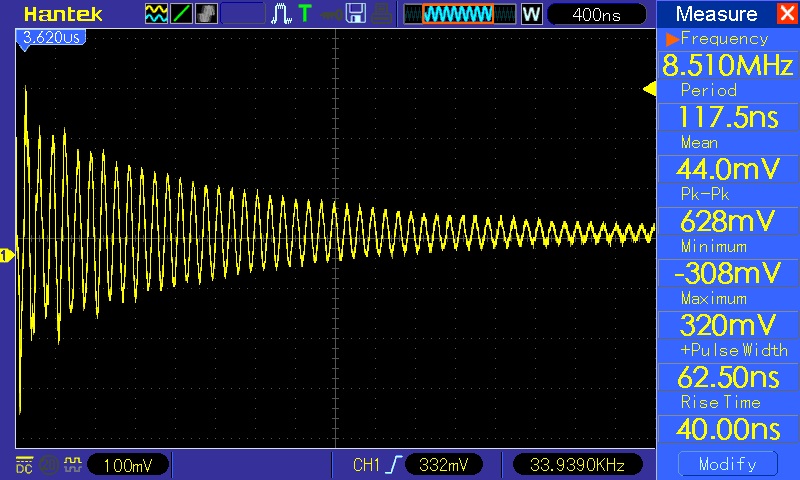Click the 332mV trigger level value
This screenshot has width=800, height=480.
coord(443,465)
